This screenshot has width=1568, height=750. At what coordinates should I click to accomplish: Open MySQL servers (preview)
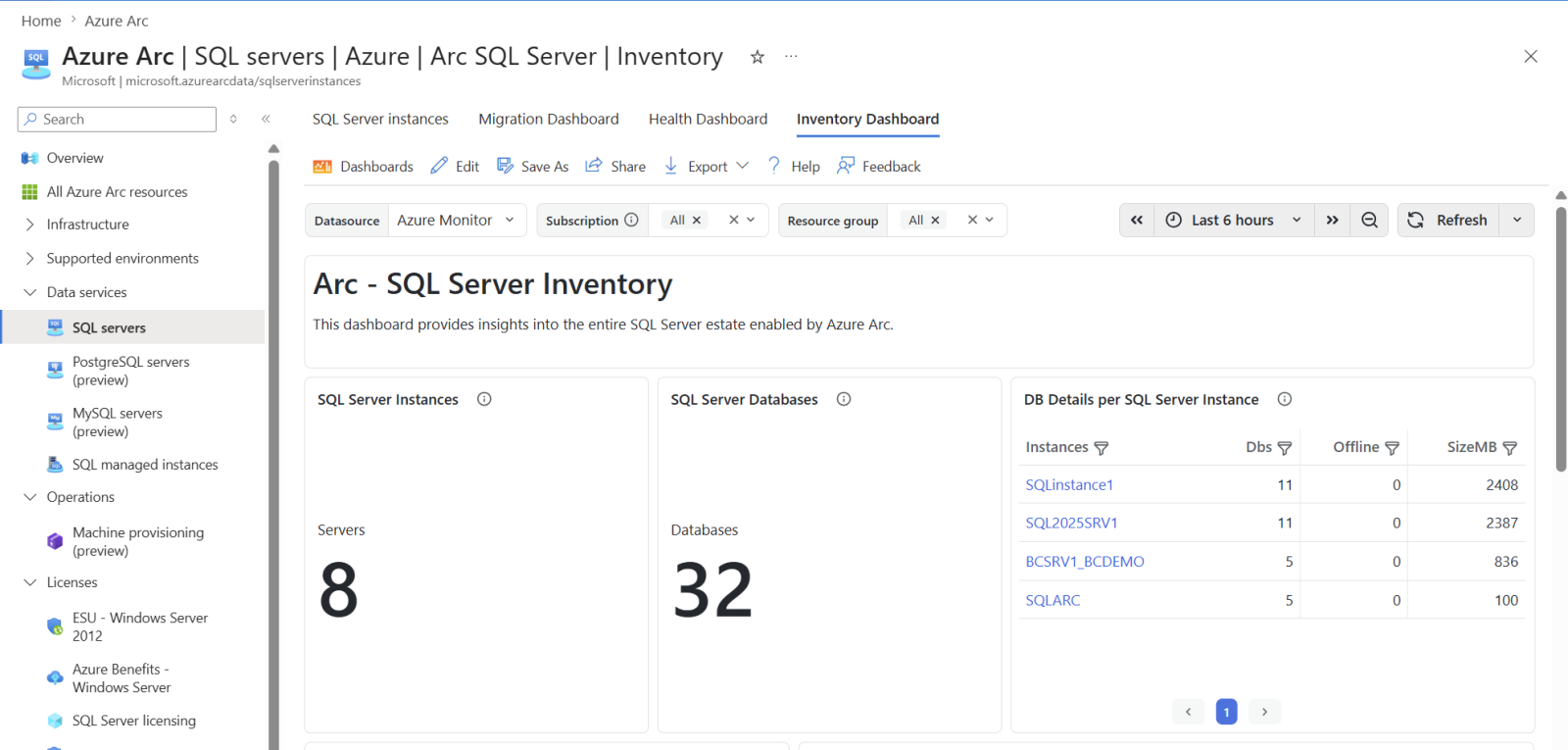pyautogui.click(x=117, y=423)
